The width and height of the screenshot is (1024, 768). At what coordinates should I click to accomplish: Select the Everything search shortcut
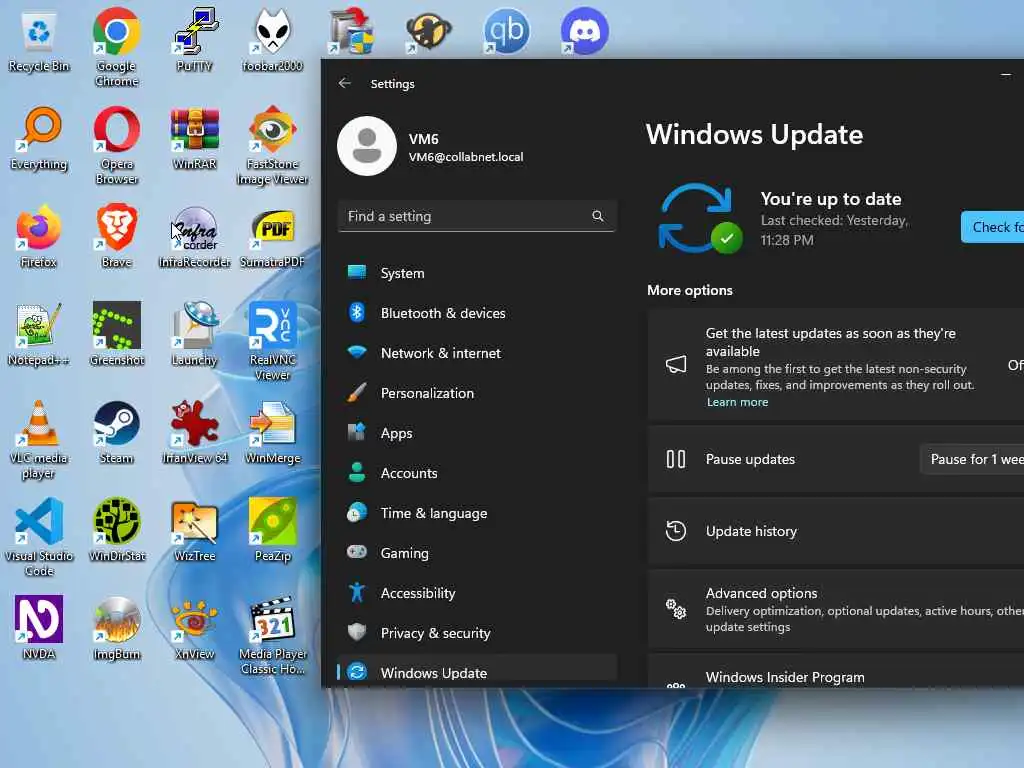[x=39, y=139]
